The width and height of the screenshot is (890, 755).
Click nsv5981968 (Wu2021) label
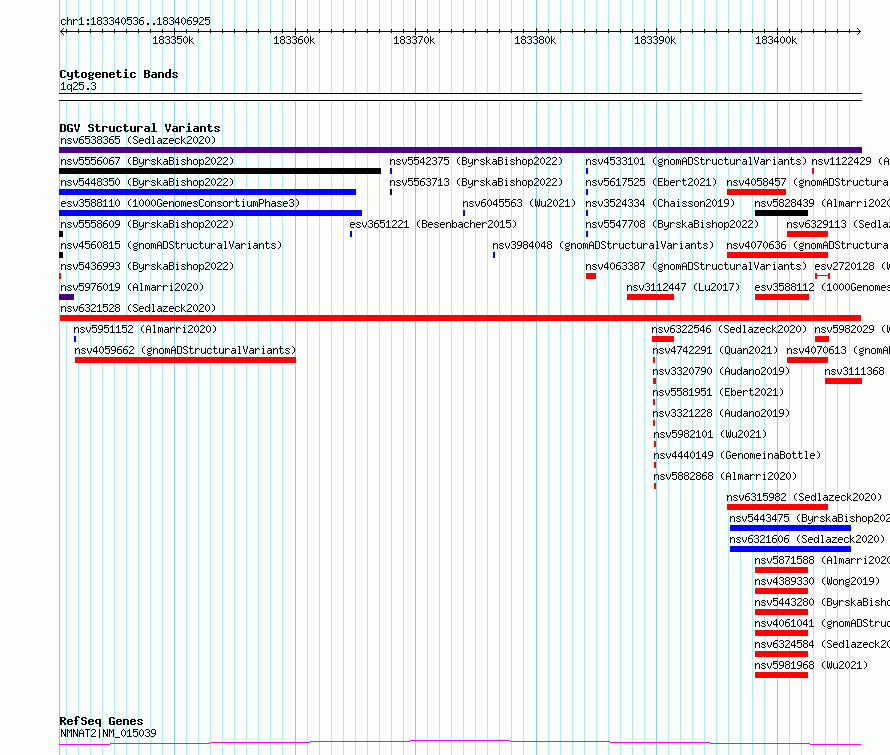click(x=811, y=665)
